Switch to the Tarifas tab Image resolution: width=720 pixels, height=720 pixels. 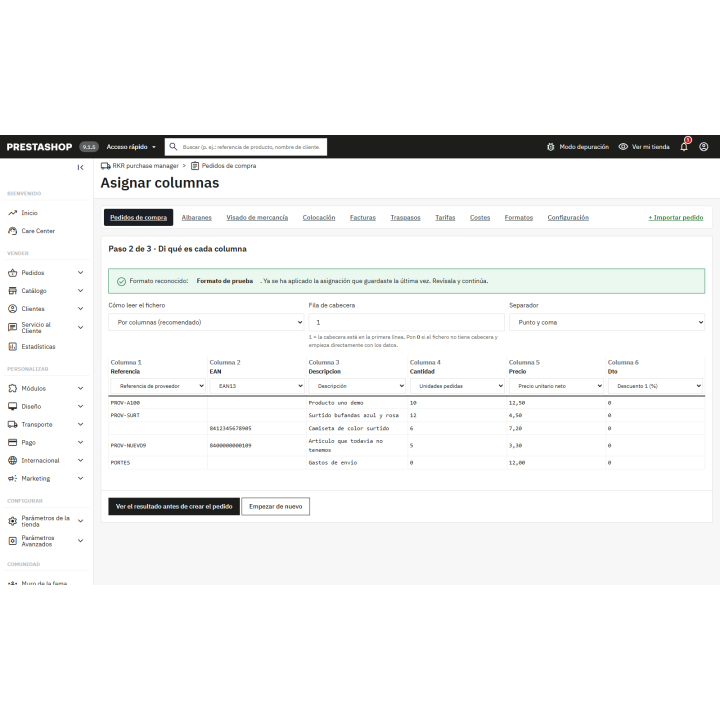445,218
